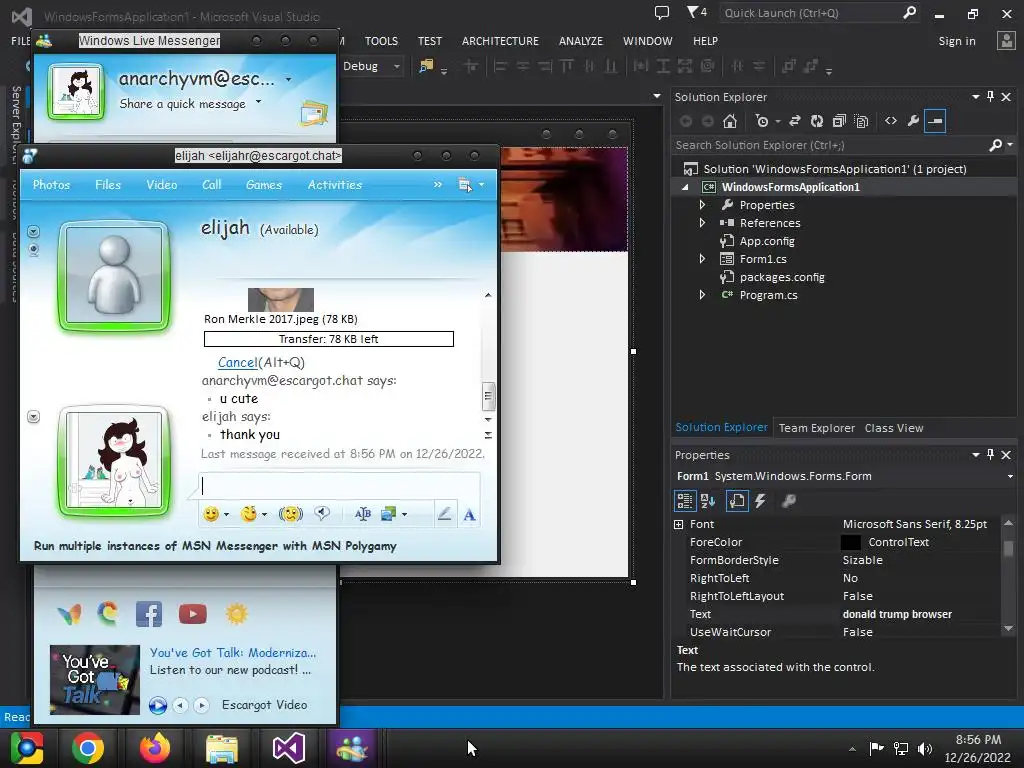This screenshot has width=1024, height=768.
Task: Open the Pending Changes Filter icon
Action: click(762, 121)
